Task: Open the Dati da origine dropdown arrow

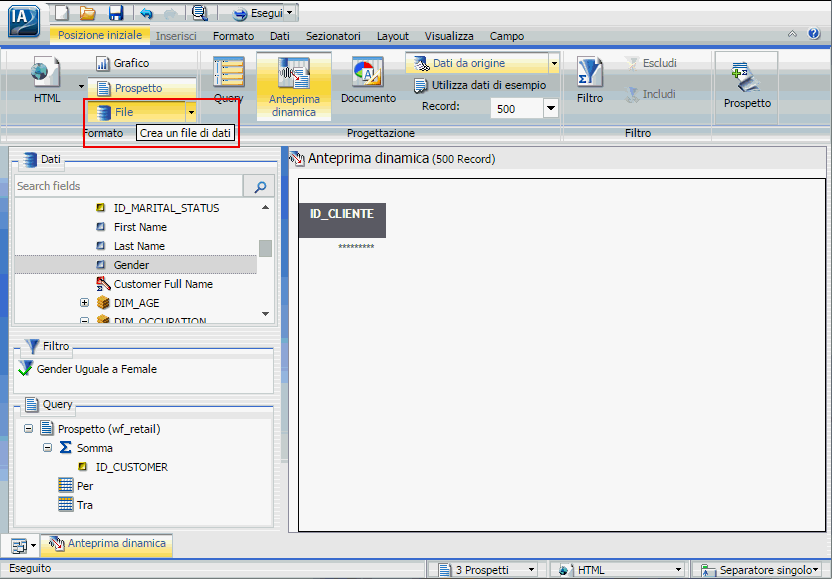Action: [x=554, y=64]
